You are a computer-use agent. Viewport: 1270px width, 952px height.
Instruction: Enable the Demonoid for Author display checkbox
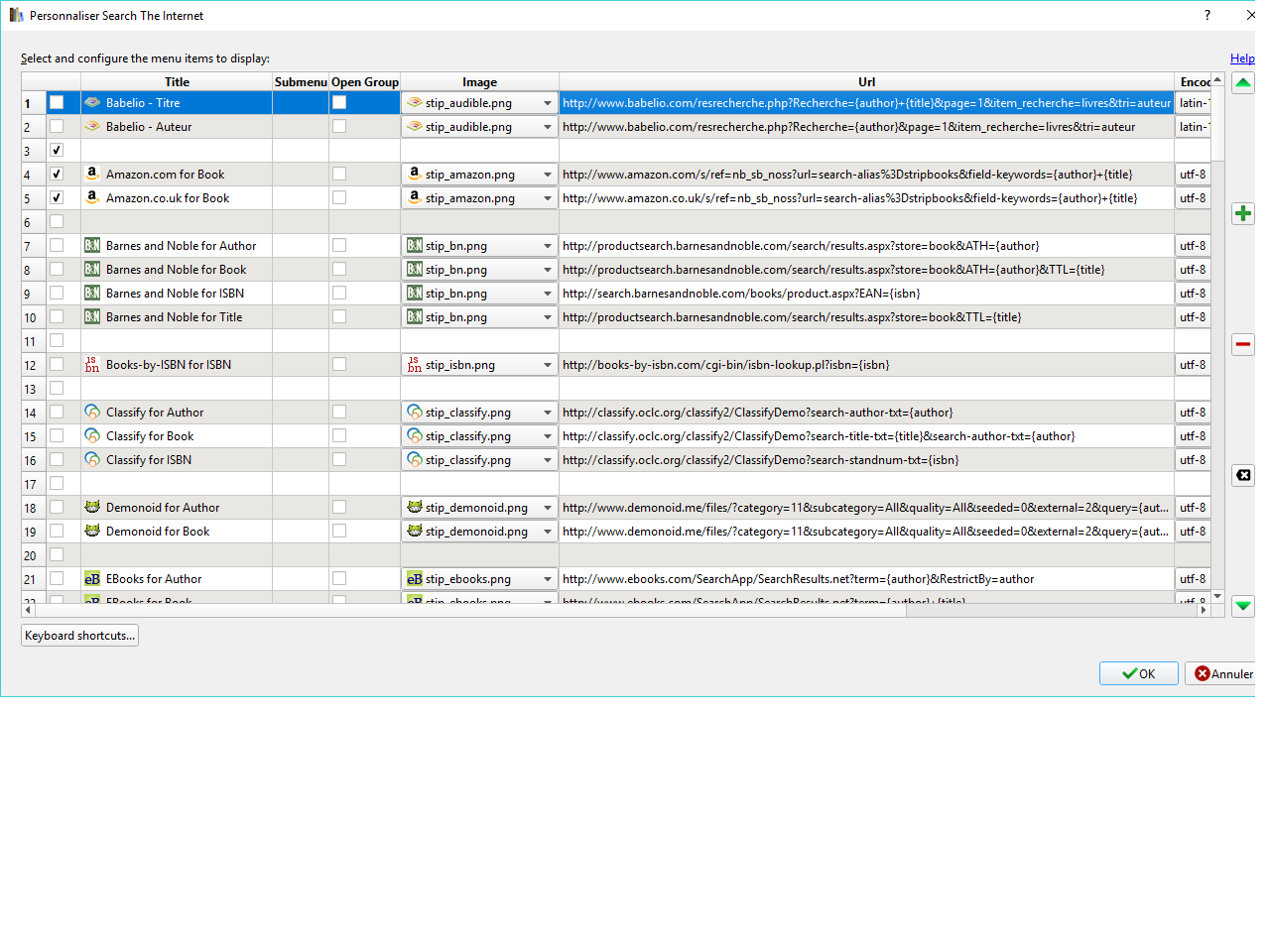57,507
